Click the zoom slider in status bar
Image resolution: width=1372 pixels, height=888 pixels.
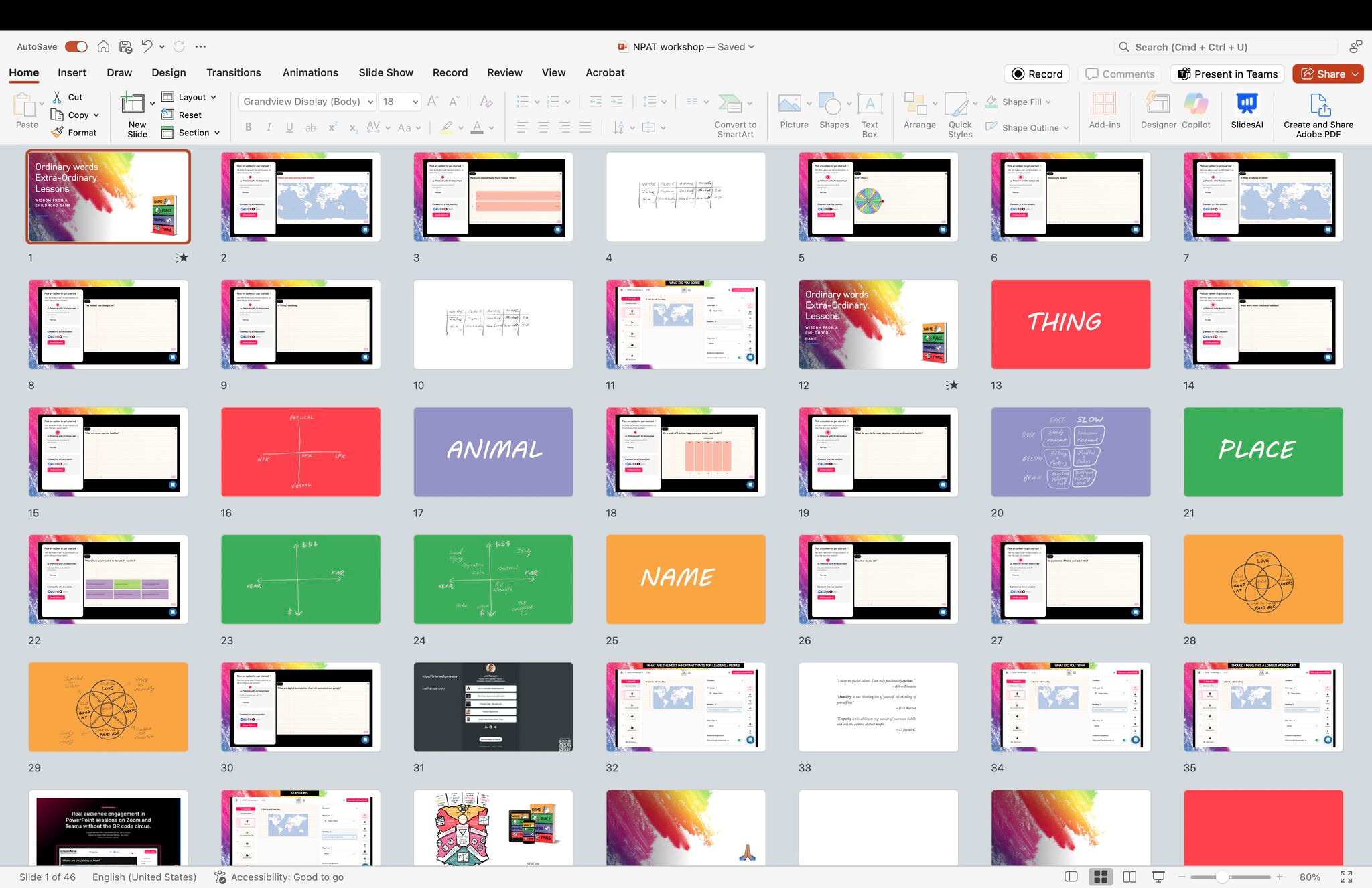(x=1222, y=877)
